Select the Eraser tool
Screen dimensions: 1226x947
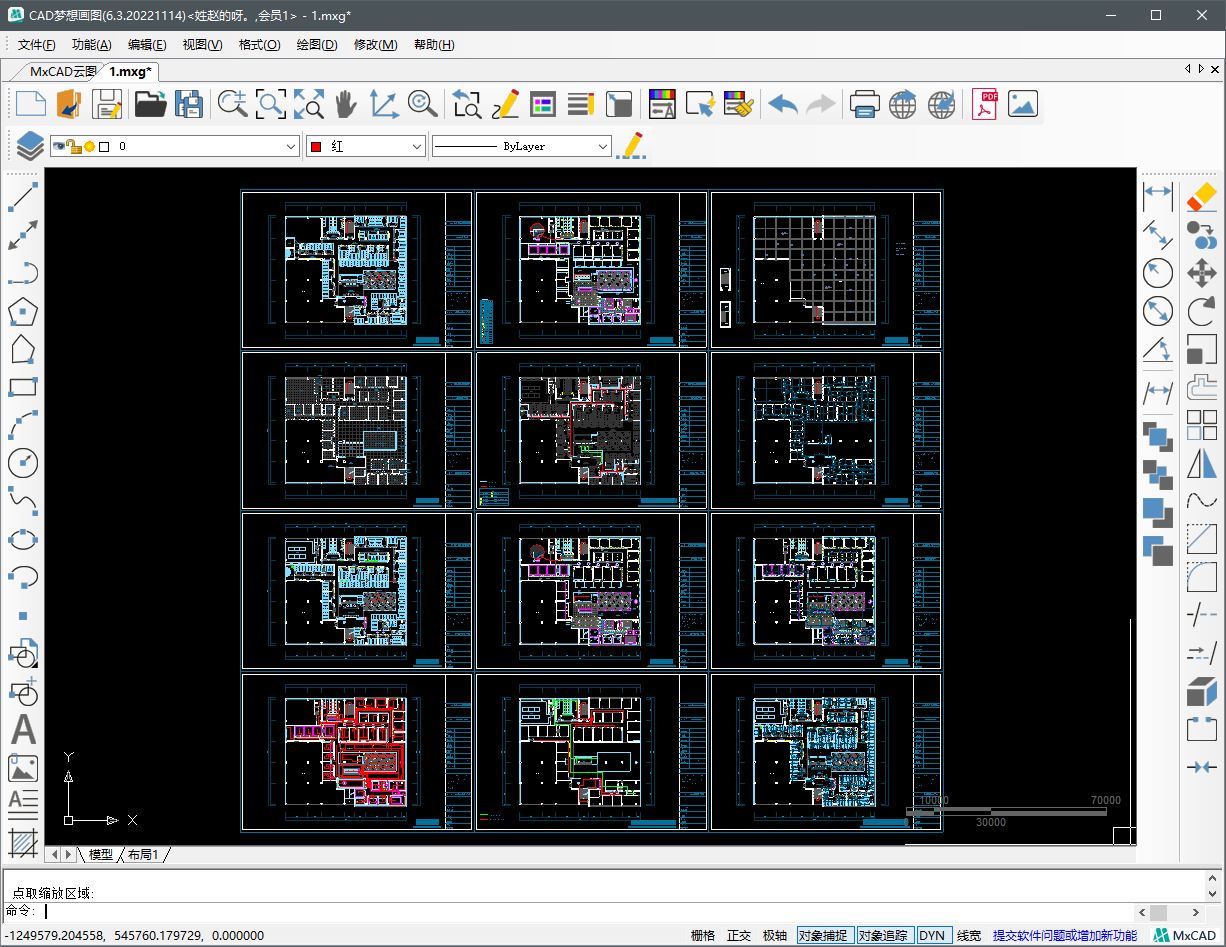[x=1201, y=197]
